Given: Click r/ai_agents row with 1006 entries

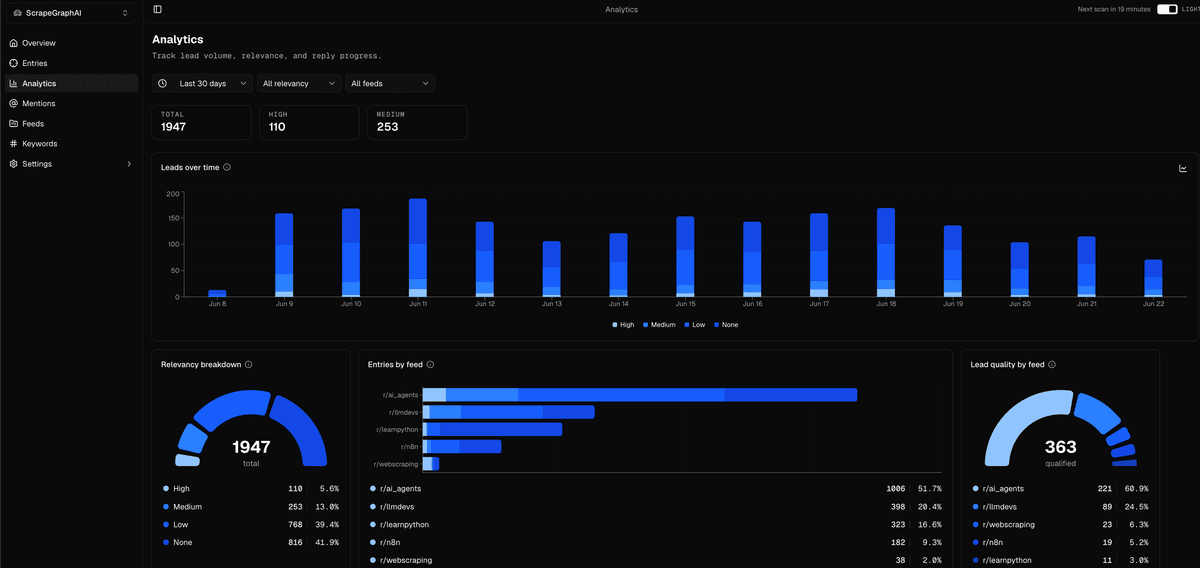Looking at the screenshot, I should coord(655,489).
